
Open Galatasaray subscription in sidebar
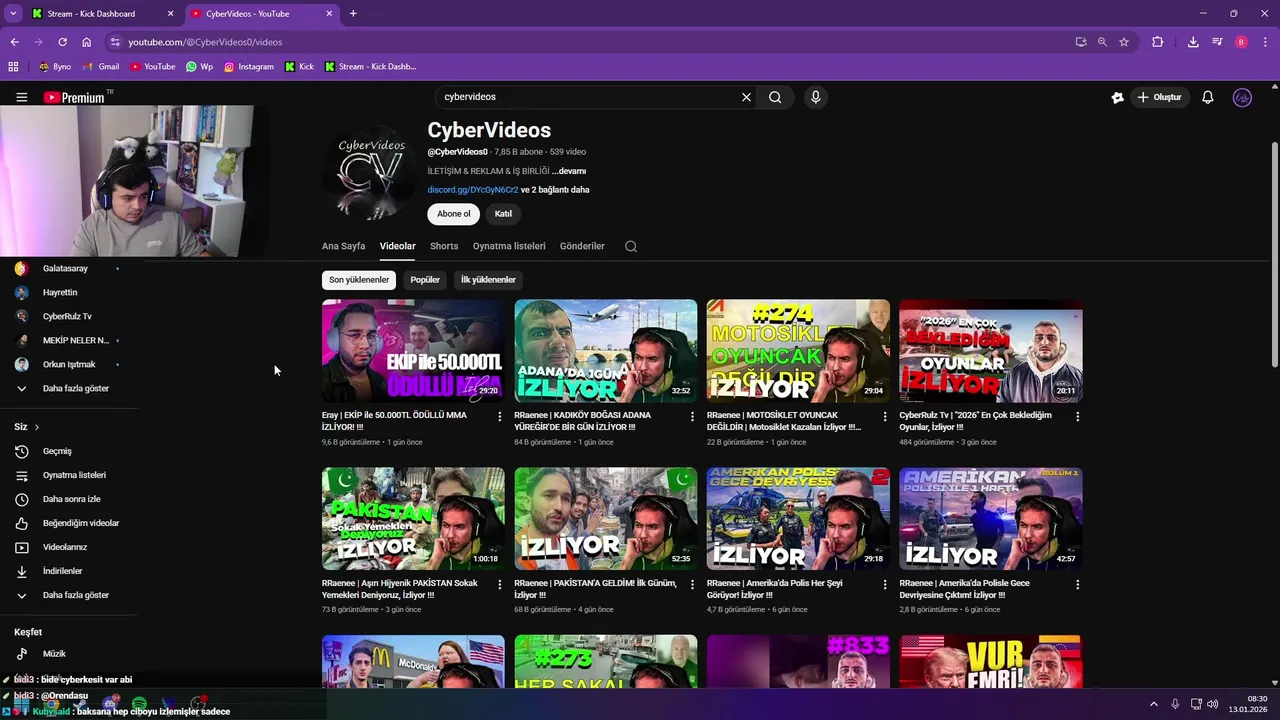click(x=66, y=268)
